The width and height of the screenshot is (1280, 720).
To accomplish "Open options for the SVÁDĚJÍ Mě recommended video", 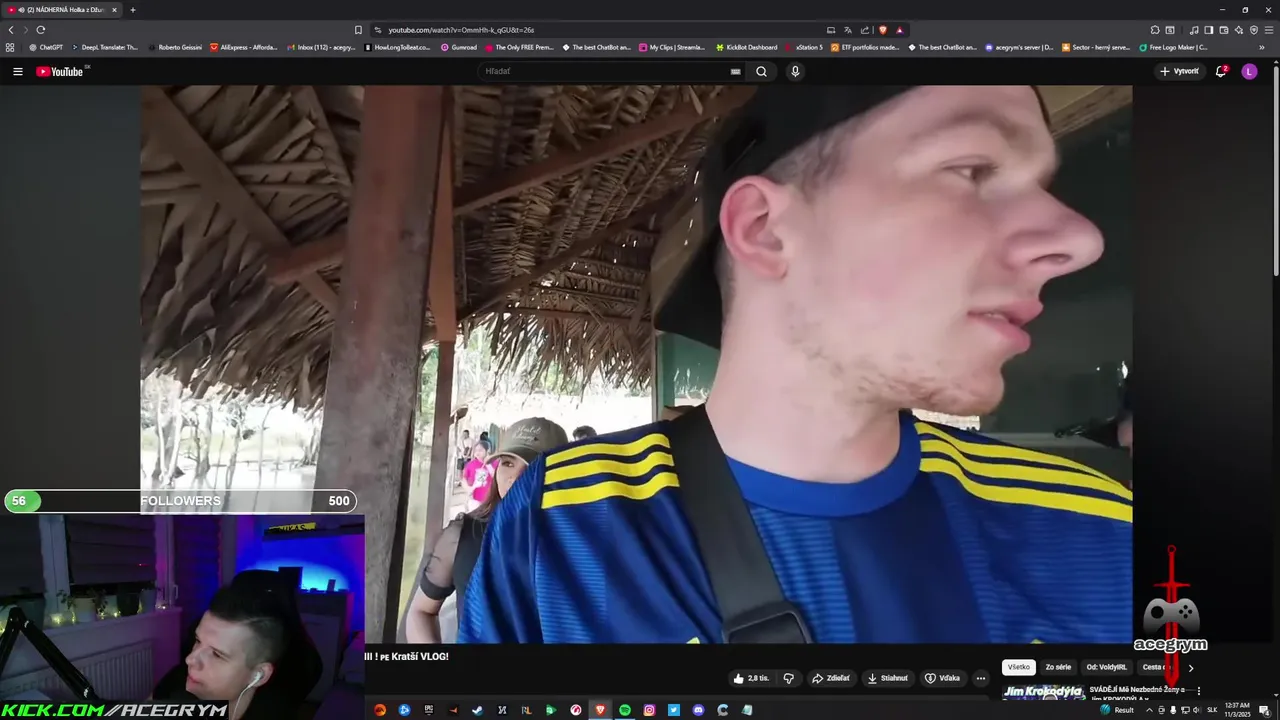I will [x=1198, y=690].
